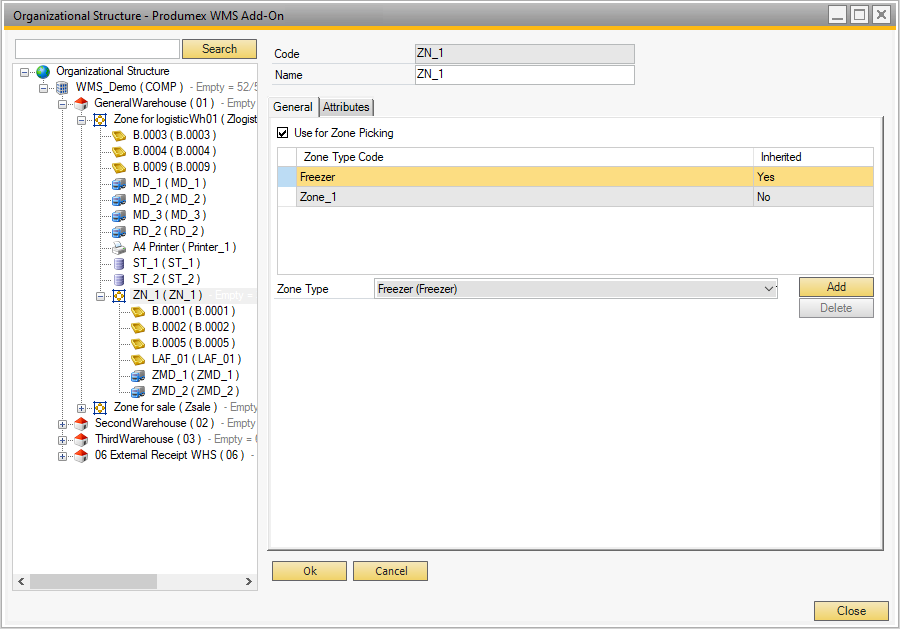Toggle the Use for Zone Picking checkbox

click(282, 133)
